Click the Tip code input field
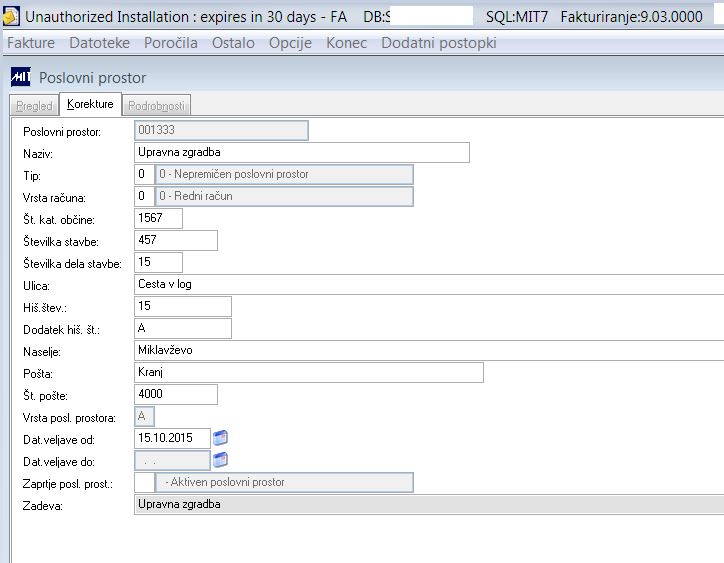 click(x=144, y=175)
